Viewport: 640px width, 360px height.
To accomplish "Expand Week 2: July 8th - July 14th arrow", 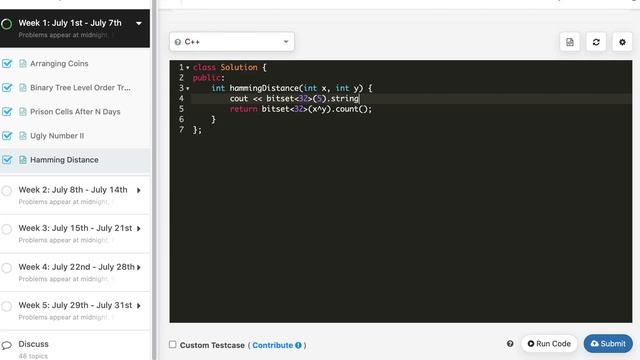I will tap(139, 190).
